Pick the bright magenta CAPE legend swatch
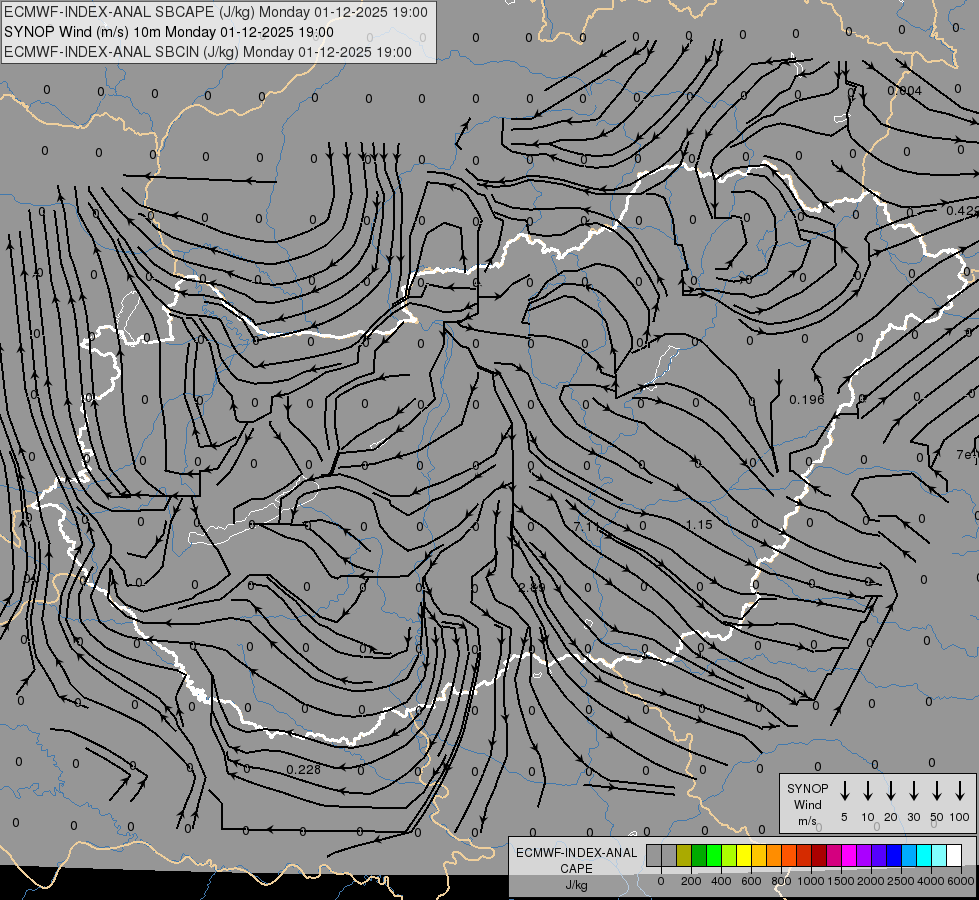Image resolution: width=979 pixels, height=900 pixels. pos(850,855)
